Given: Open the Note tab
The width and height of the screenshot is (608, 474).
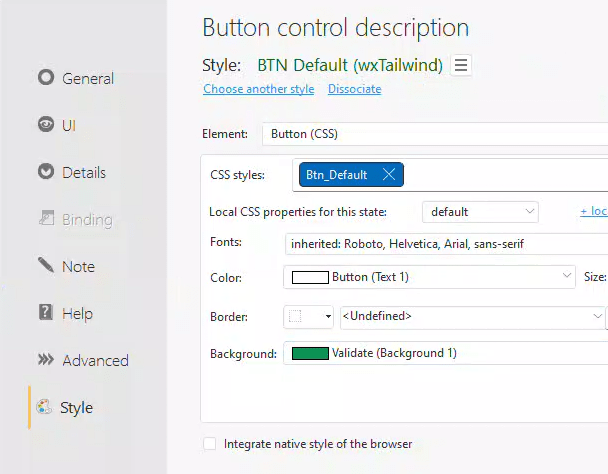Looking at the screenshot, I should [x=78, y=266].
